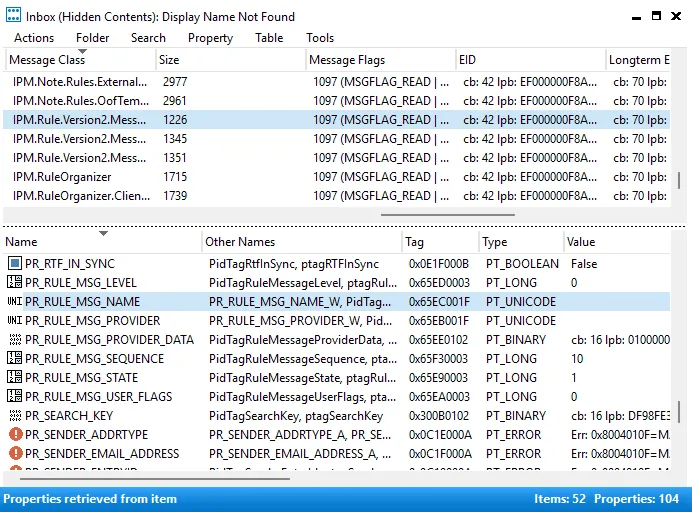Viewport: 692px width, 512px height.
Task: Click the MFCMAPI window icon in the title bar
Action: [x=13, y=15]
